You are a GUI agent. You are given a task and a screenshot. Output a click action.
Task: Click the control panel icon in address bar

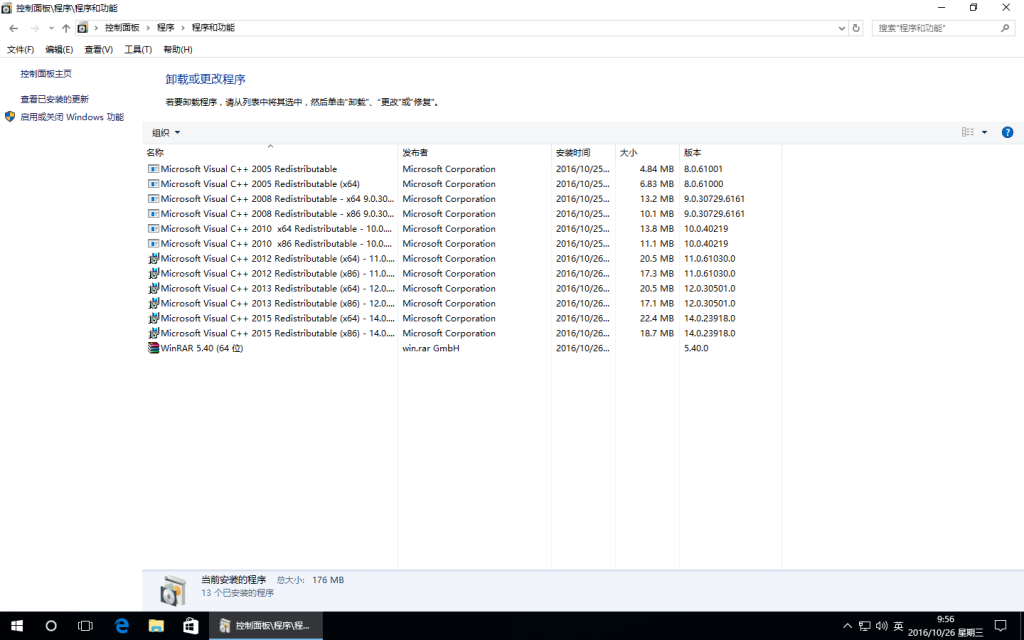(x=82, y=28)
